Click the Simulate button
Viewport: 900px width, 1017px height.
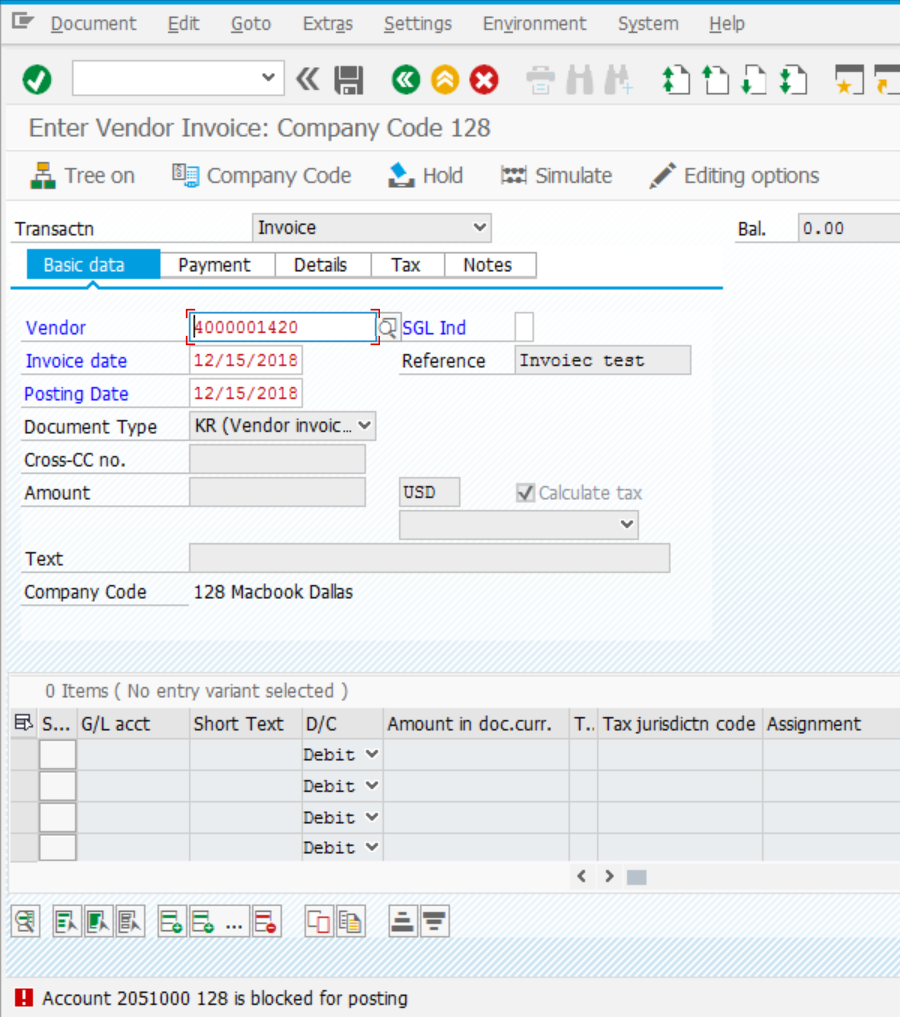[556, 176]
